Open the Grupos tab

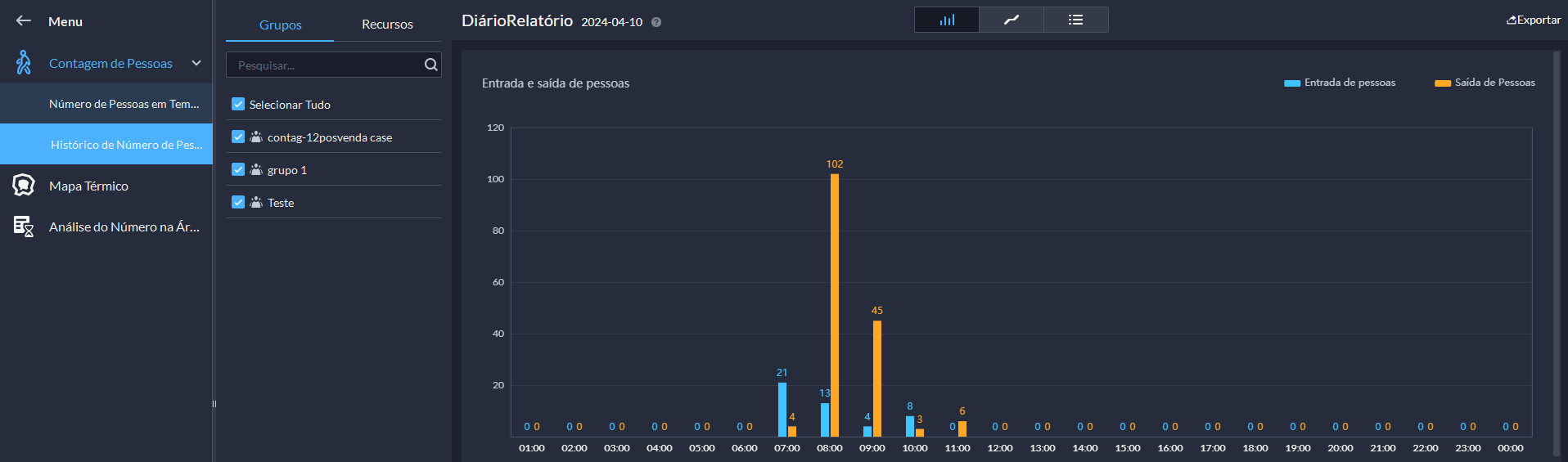point(280,25)
